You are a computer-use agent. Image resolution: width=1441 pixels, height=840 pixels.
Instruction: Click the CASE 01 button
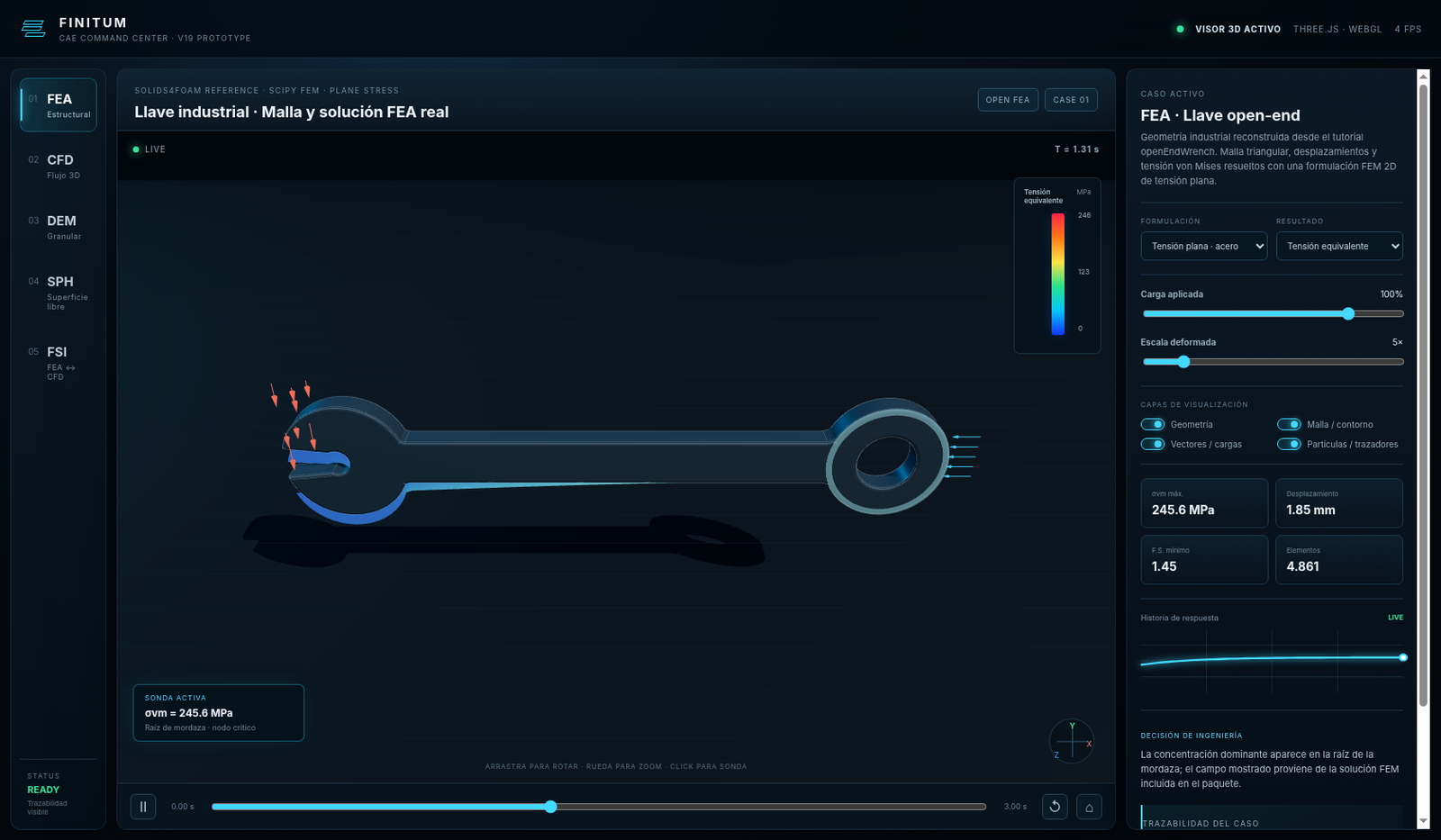[x=1071, y=100]
